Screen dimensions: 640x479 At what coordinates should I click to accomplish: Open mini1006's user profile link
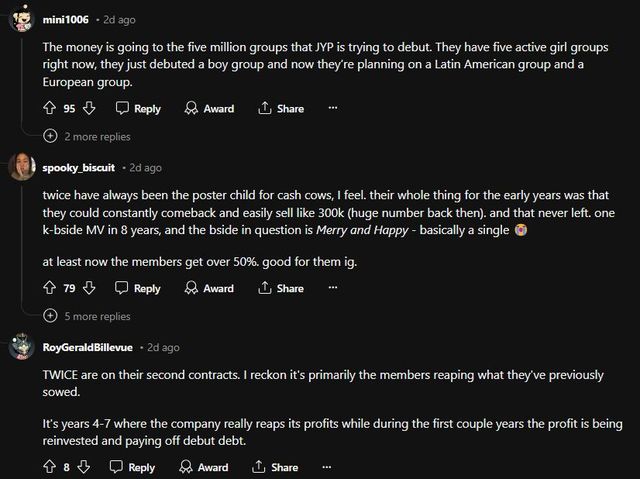click(65, 18)
